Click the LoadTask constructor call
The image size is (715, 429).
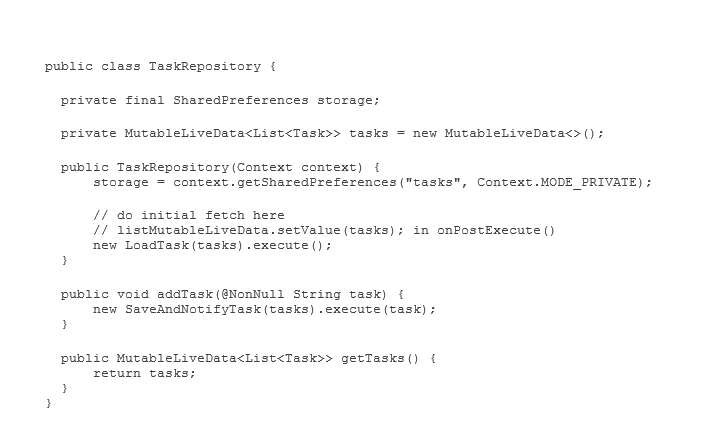[184, 245]
